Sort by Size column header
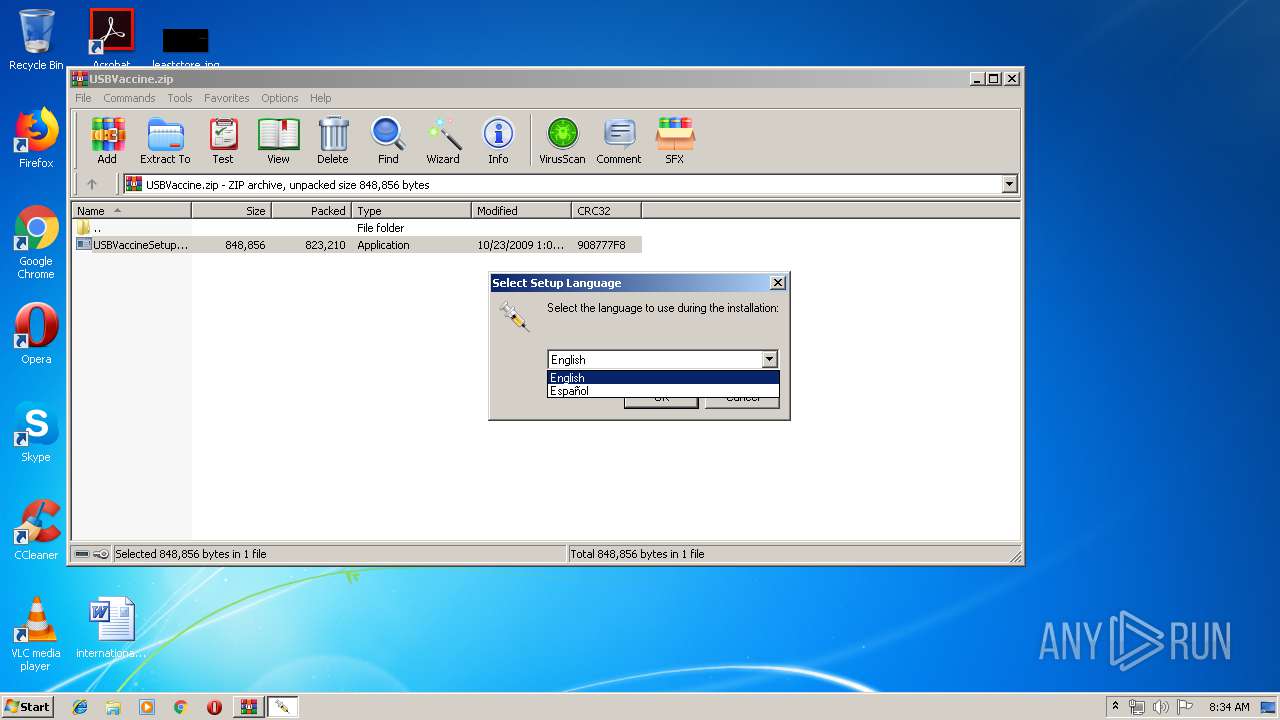Viewport: 1280px width, 720px height. (x=231, y=210)
